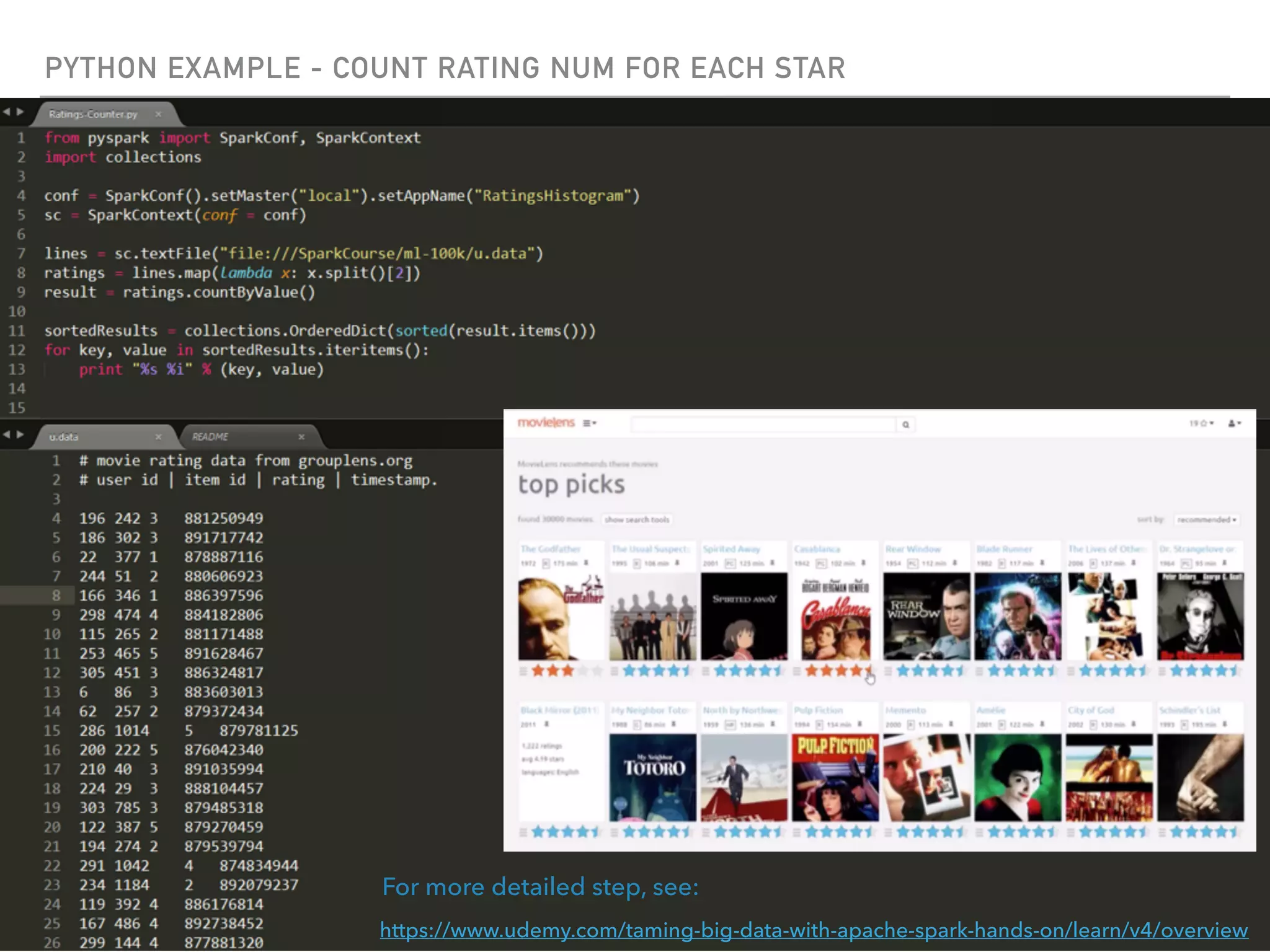Image resolution: width=1270 pixels, height=952 pixels.
Task: Click the MovieLens search magnifier button
Action: tap(905, 425)
